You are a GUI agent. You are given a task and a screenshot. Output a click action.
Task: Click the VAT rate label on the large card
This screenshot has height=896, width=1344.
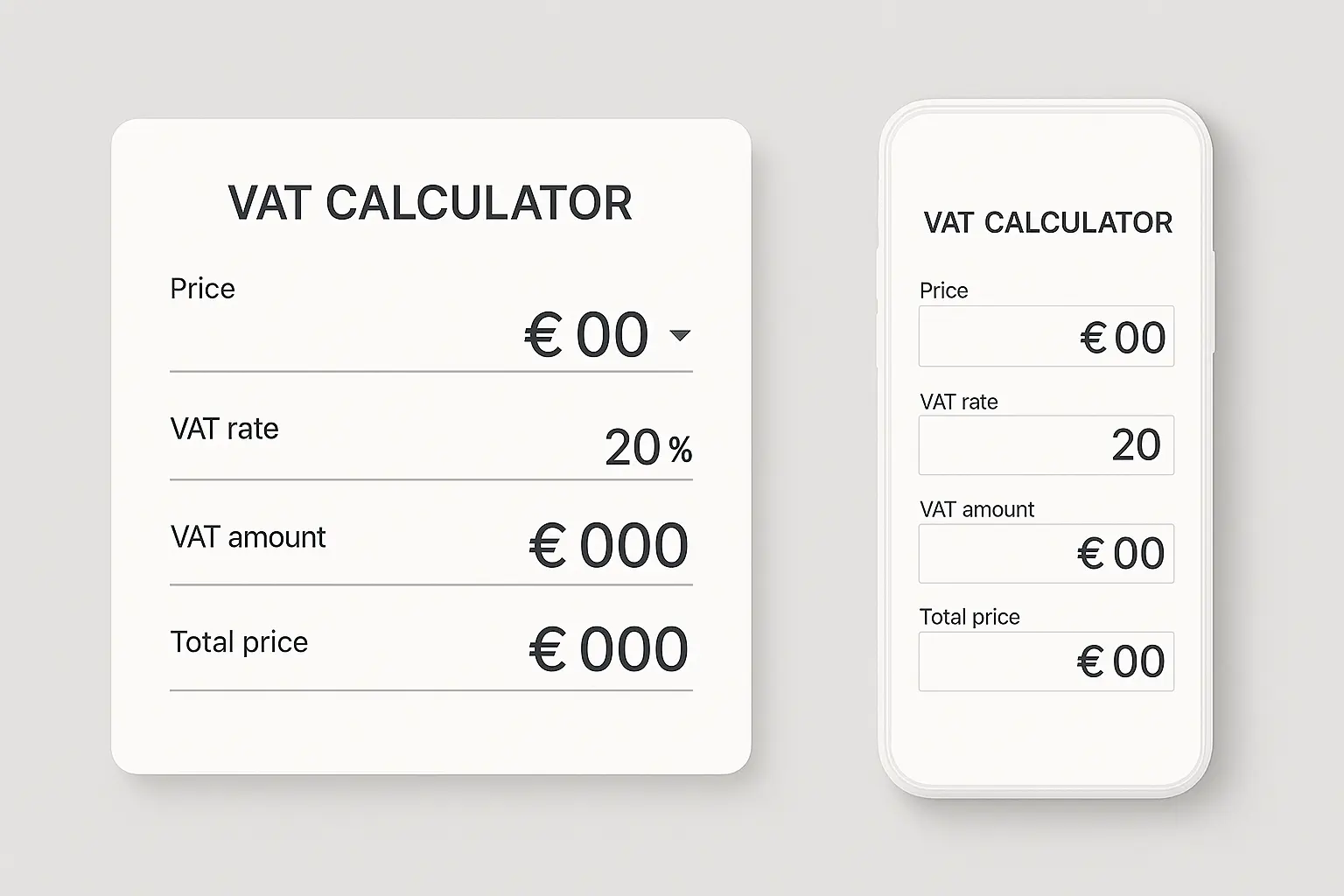point(224,429)
